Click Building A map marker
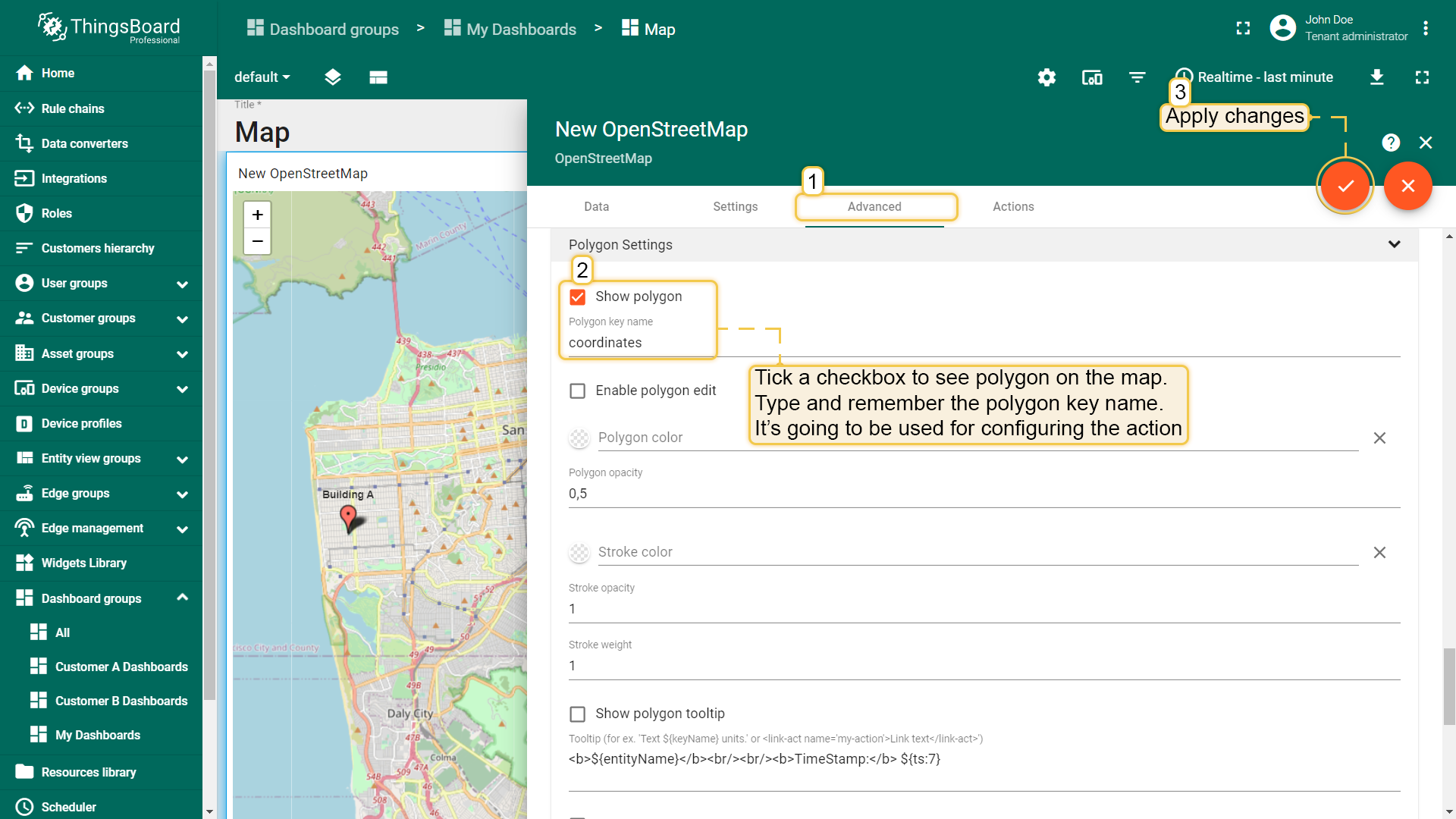 point(348,518)
